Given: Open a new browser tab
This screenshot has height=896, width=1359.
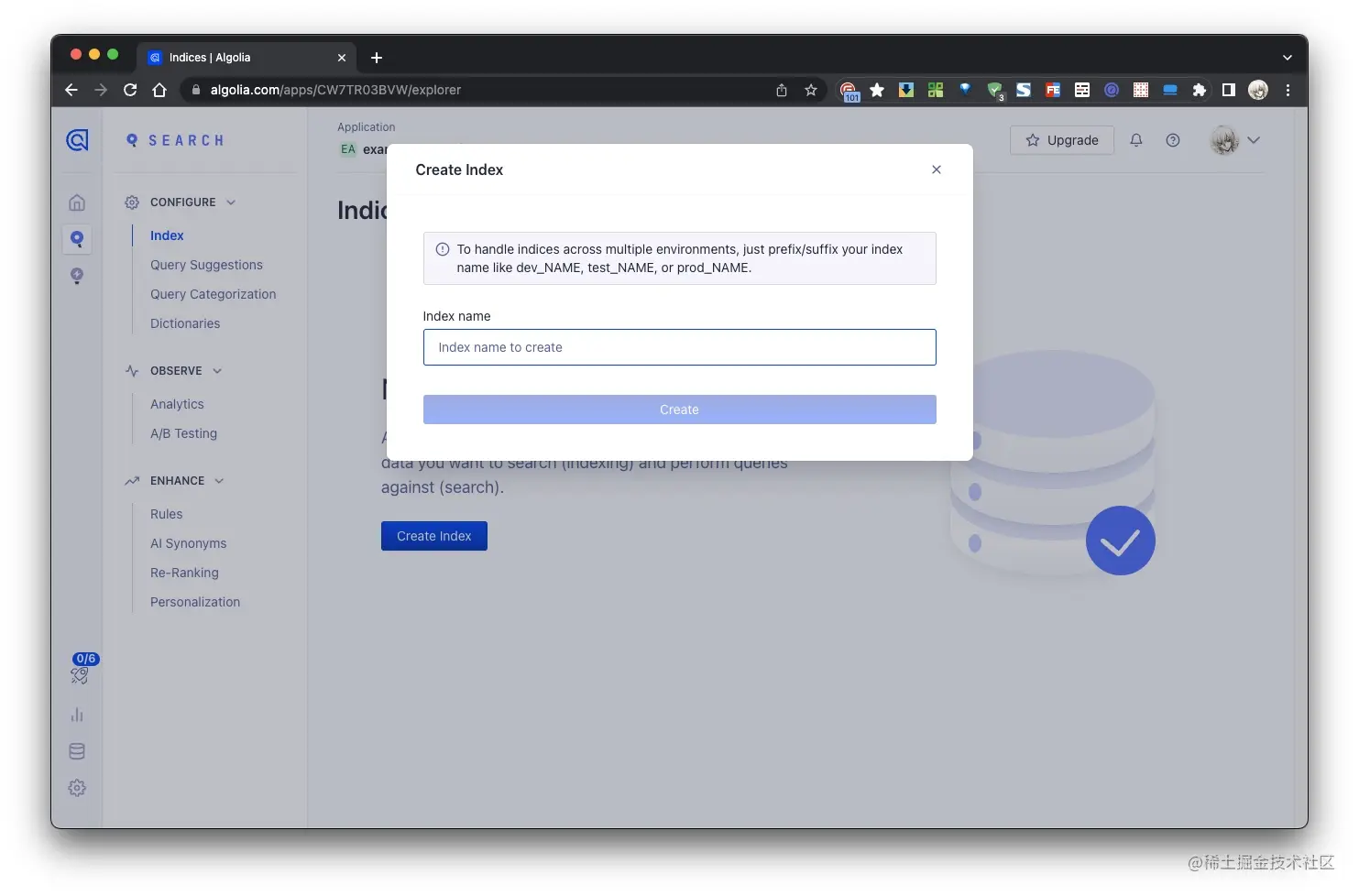Looking at the screenshot, I should pos(377,58).
